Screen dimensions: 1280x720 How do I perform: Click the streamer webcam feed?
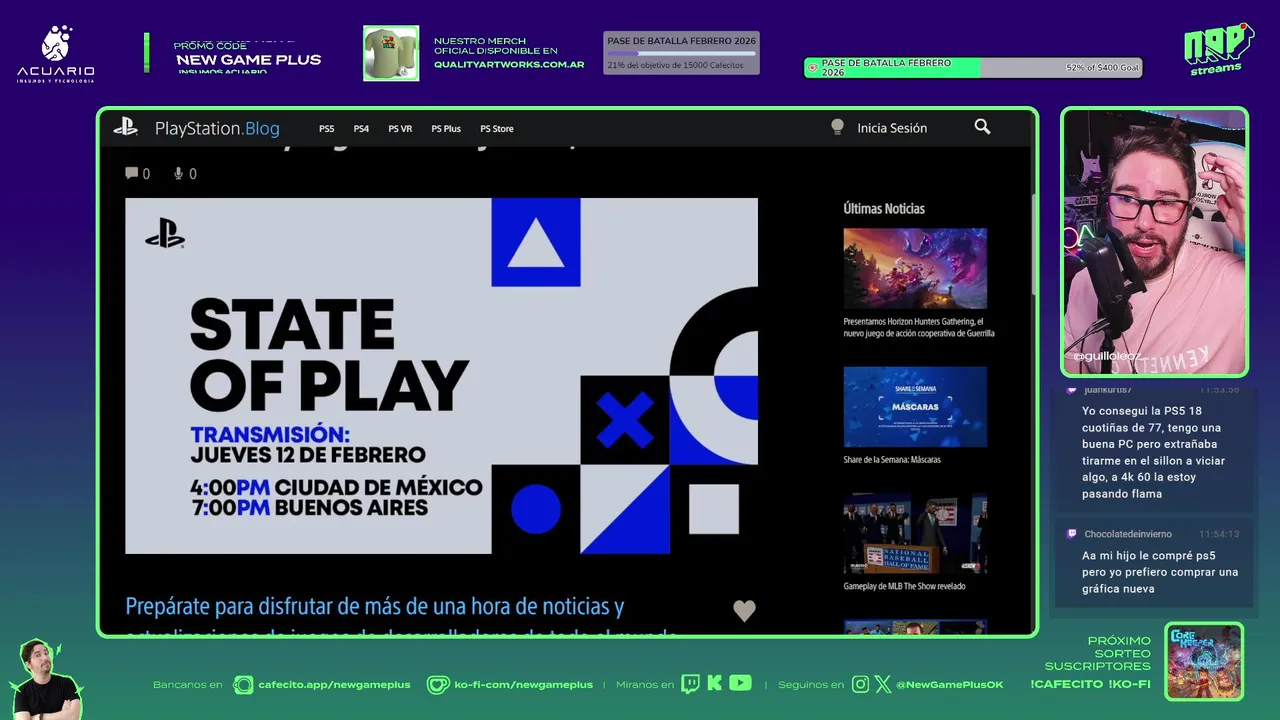pos(1155,241)
